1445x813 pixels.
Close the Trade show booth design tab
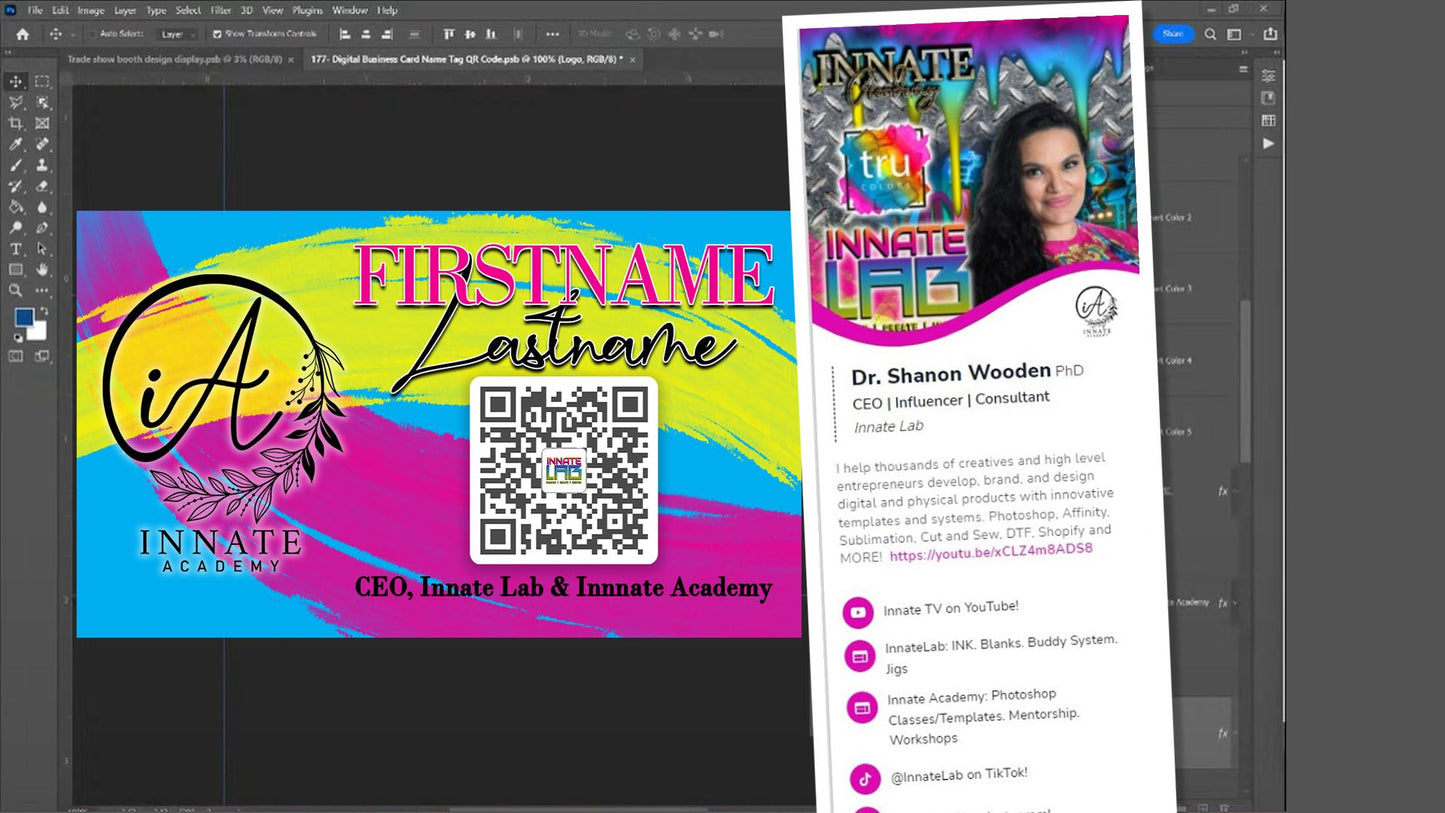tap(291, 60)
